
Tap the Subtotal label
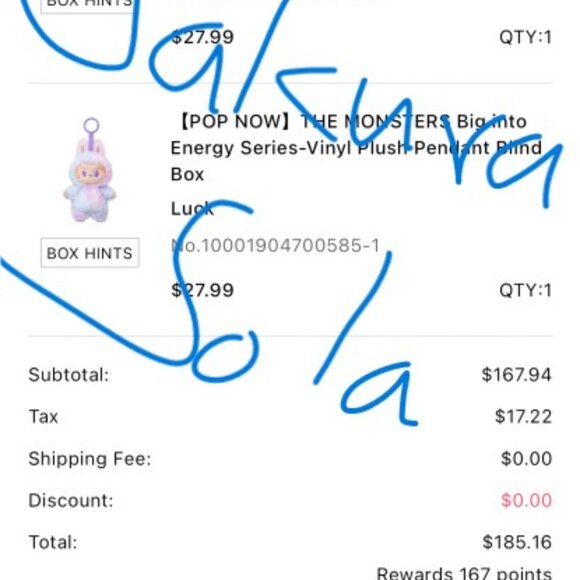[x=69, y=375]
